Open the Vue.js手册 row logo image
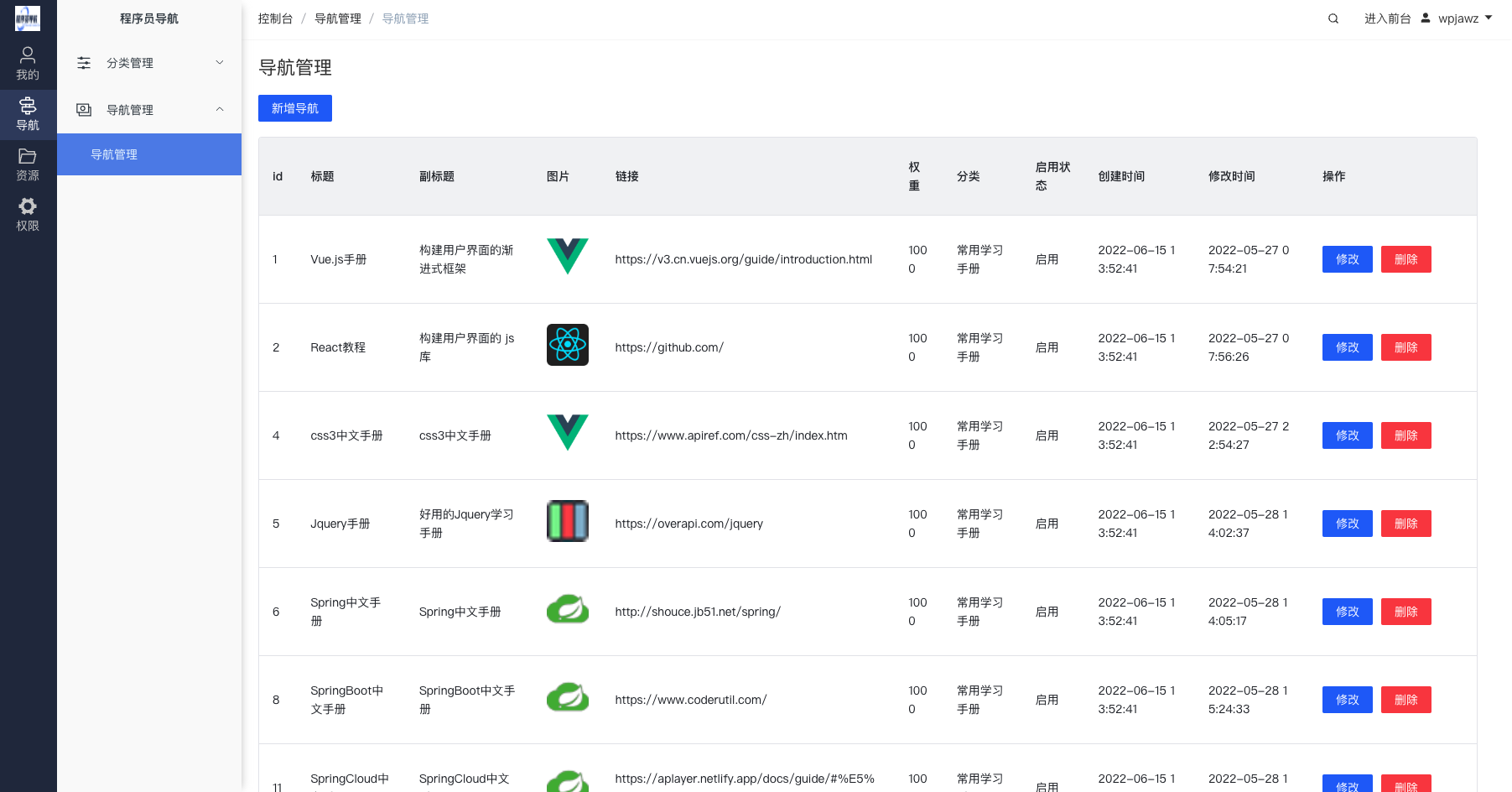1512x792 pixels. pyautogui.click(x=568, y=257)
